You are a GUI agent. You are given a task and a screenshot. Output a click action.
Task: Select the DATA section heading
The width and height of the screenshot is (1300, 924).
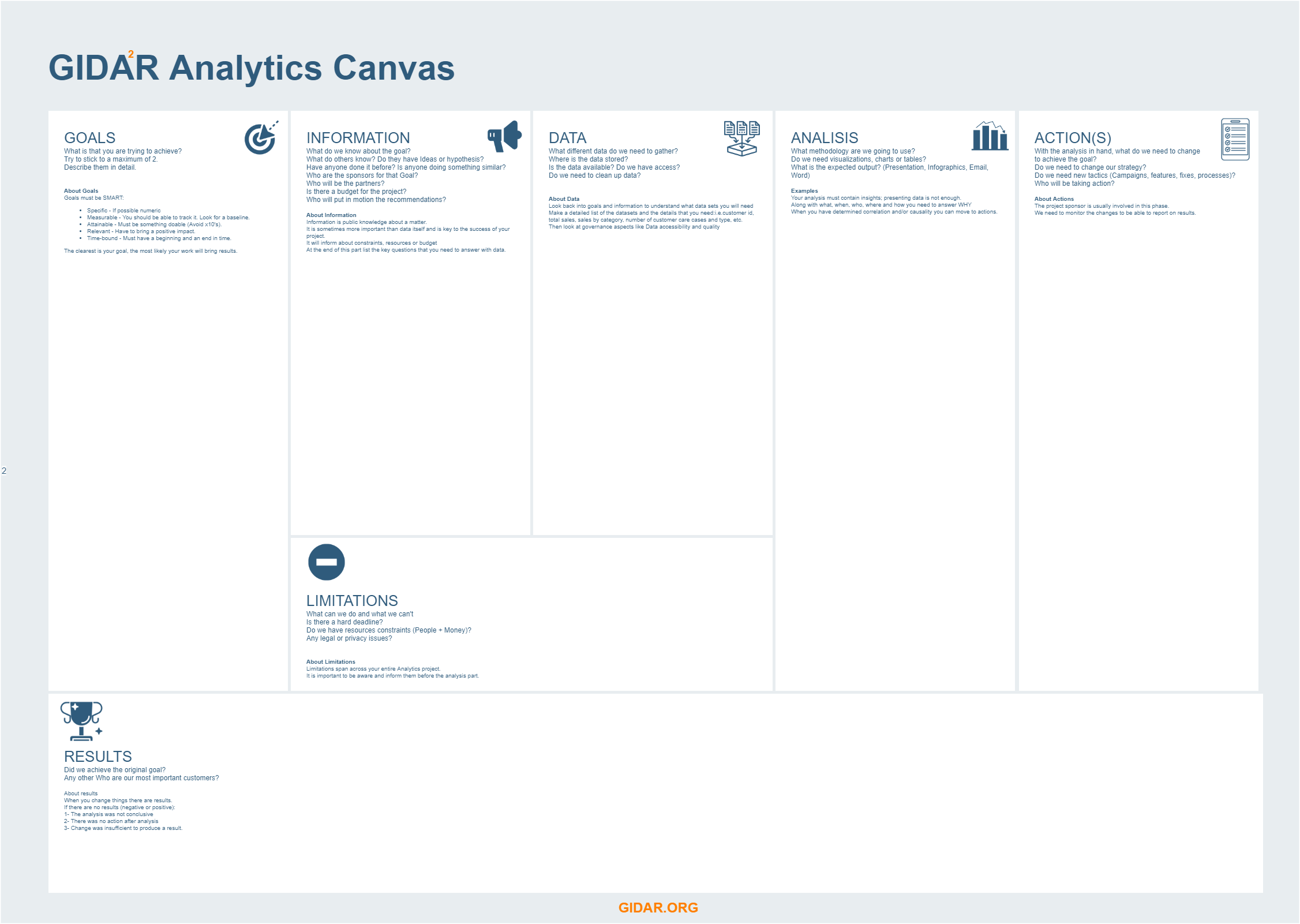[567, 139]
